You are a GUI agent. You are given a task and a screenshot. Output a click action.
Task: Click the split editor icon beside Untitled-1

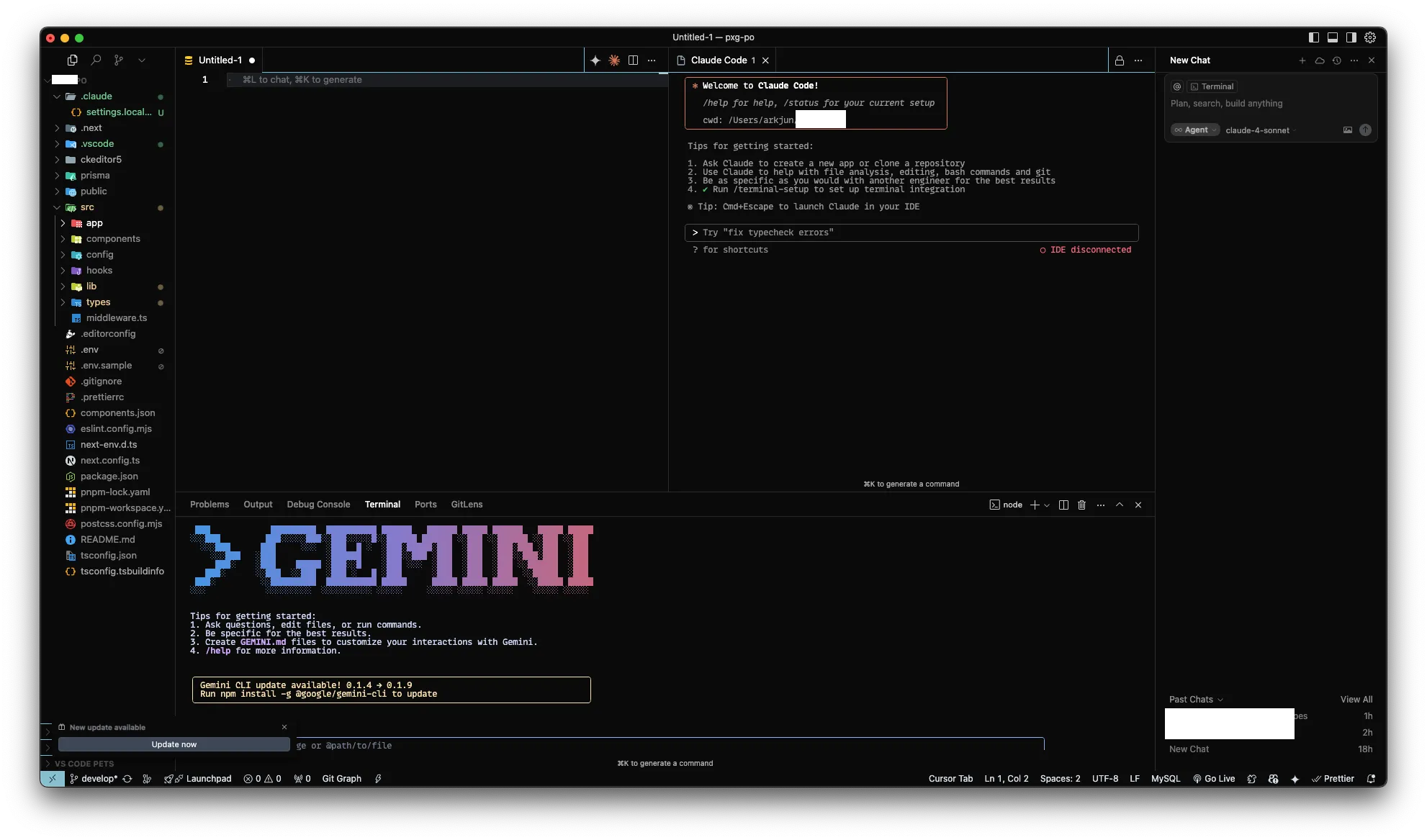[x=633, y=60]
